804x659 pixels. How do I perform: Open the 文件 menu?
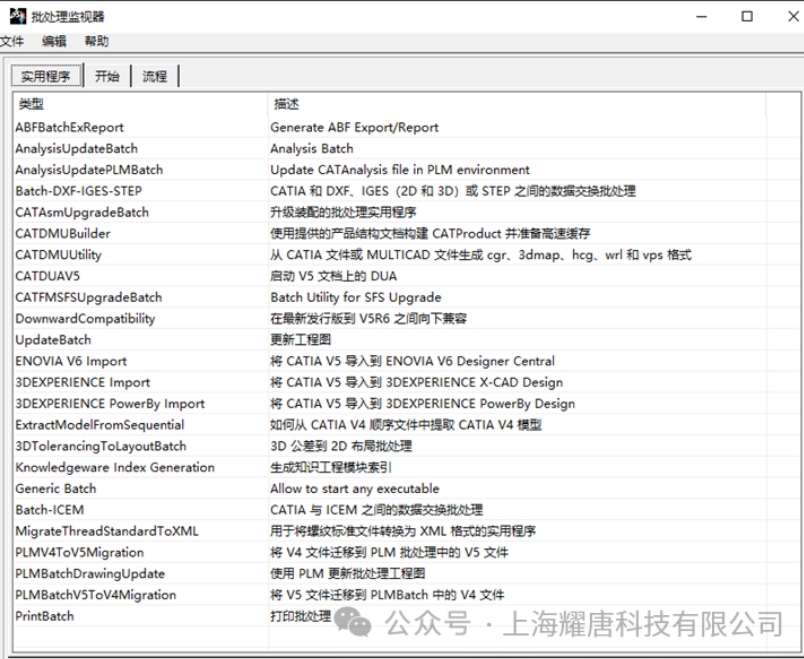pyautogui.click(x=11, y=42)
